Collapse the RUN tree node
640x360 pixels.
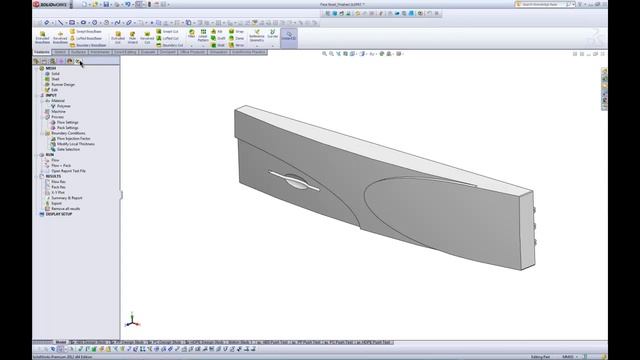coord(36,155)
